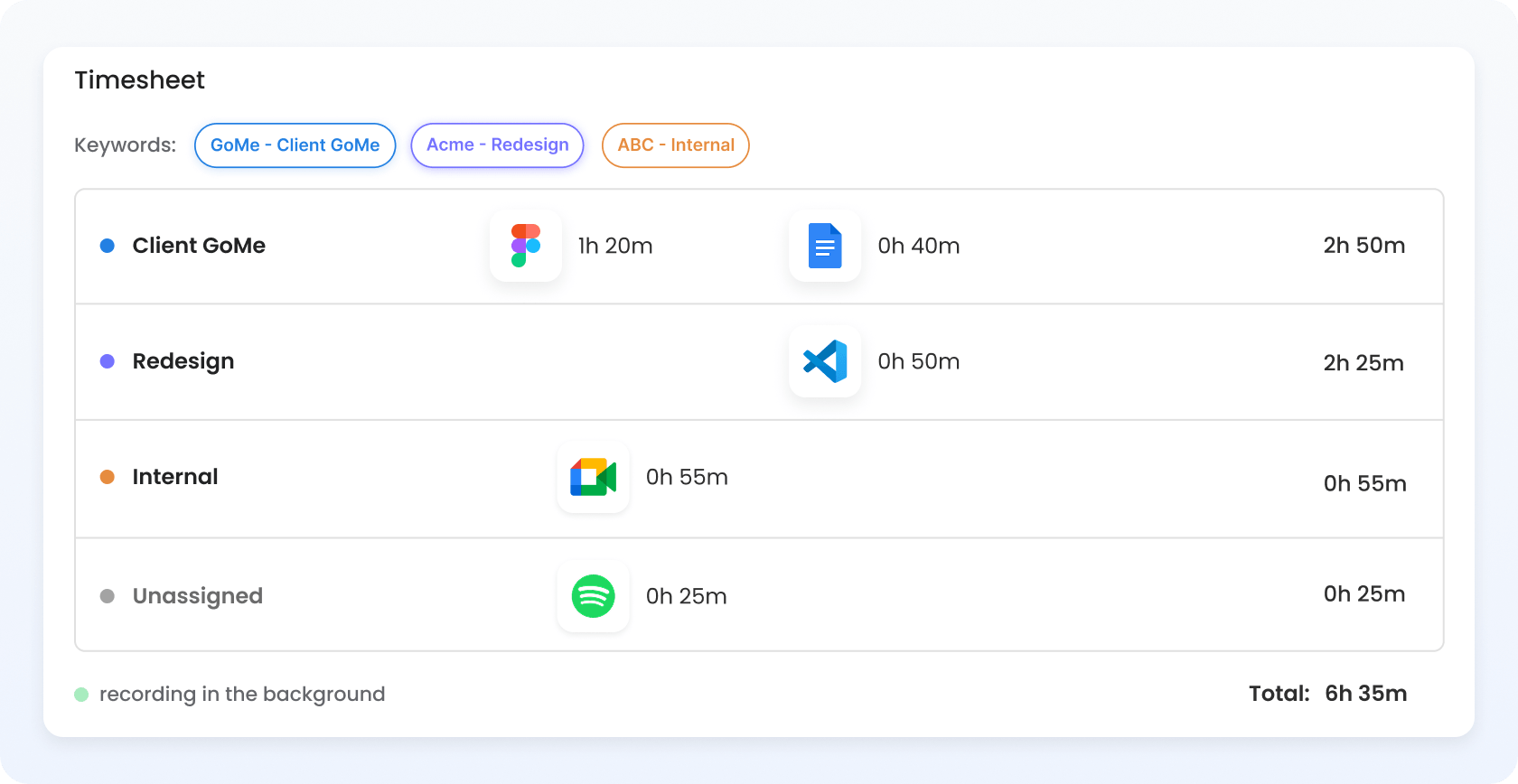Click the 1h 20m Figma duration
The width and height of the screenshot is (1518, 784).
615,246
